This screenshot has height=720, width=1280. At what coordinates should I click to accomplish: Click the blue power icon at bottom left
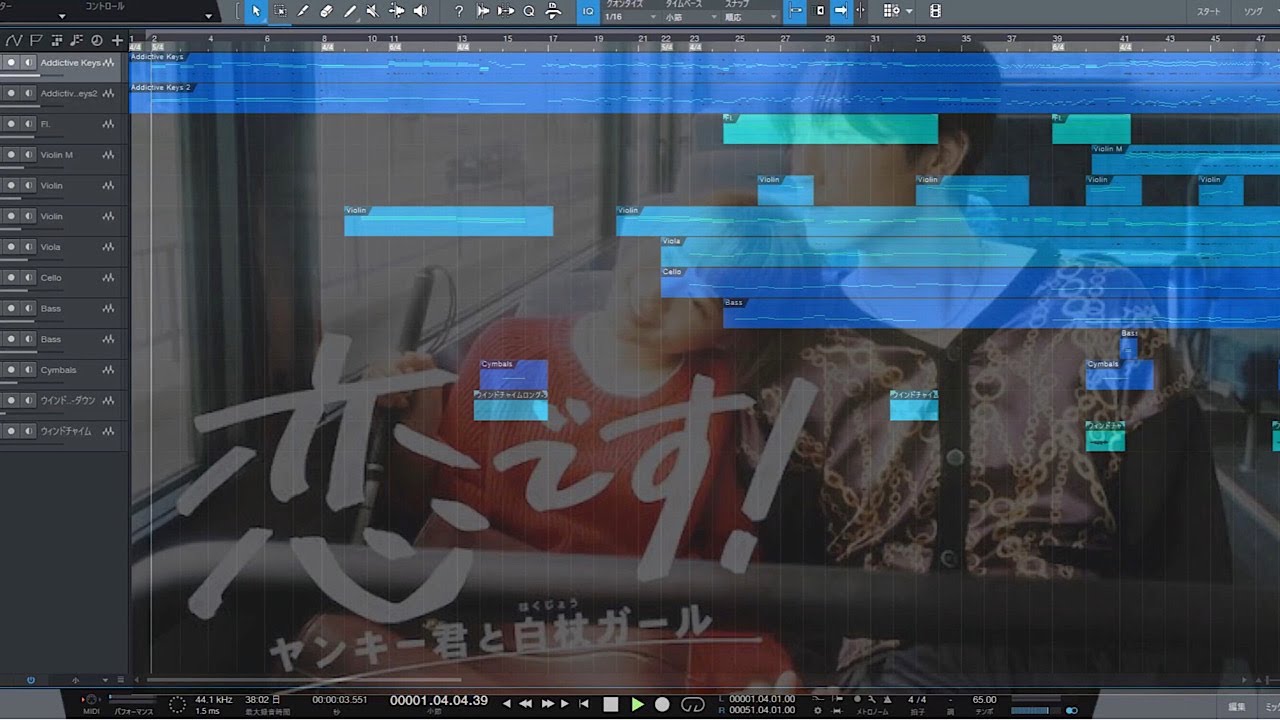(x=31, y=680)
